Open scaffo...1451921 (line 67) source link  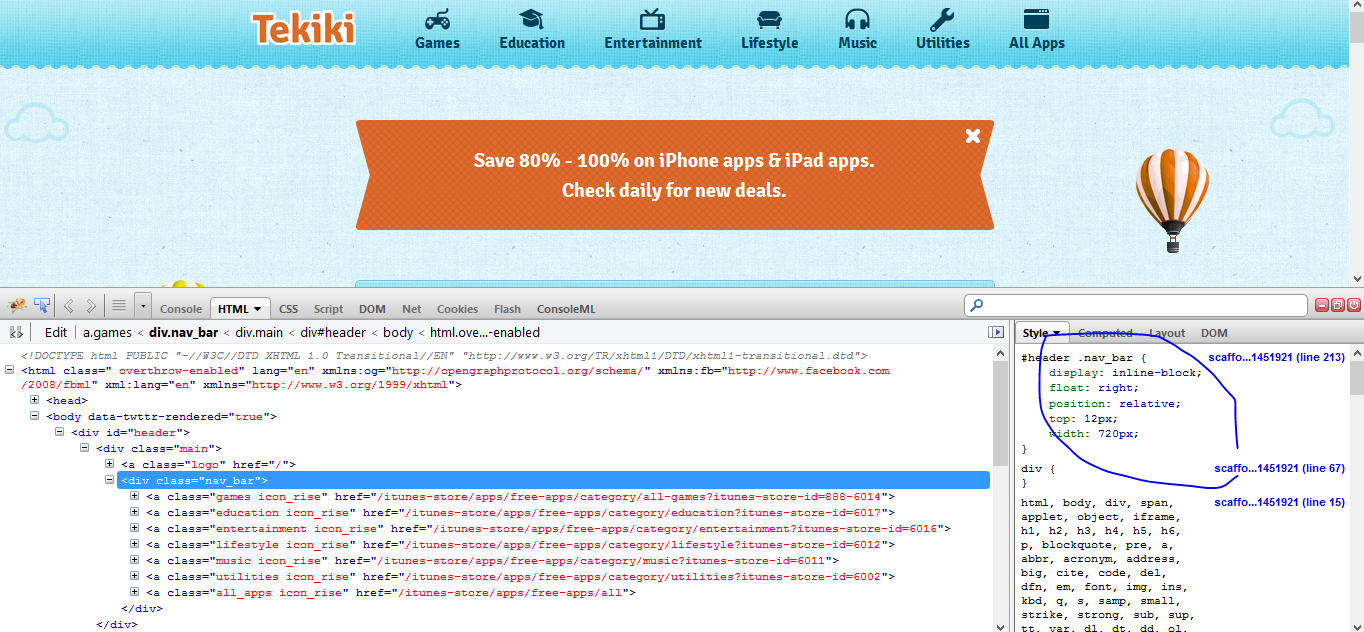pyautogui.click(x=1280, y=468)
